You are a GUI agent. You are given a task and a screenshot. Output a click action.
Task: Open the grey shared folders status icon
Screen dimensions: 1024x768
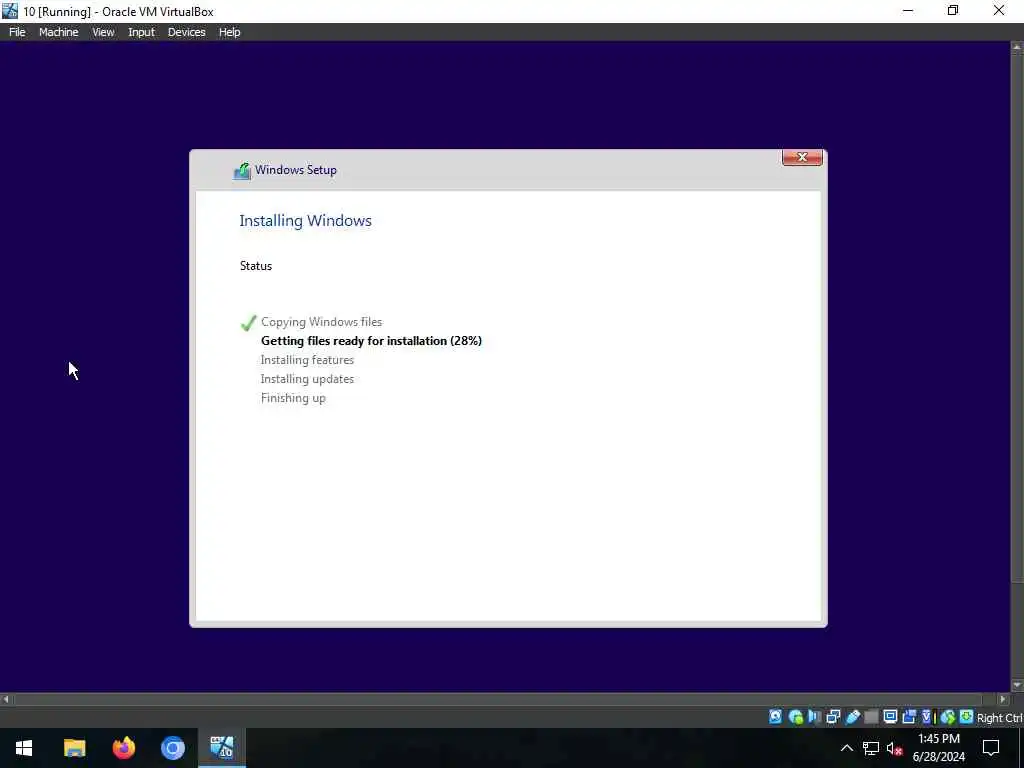[x=871, y=717]
